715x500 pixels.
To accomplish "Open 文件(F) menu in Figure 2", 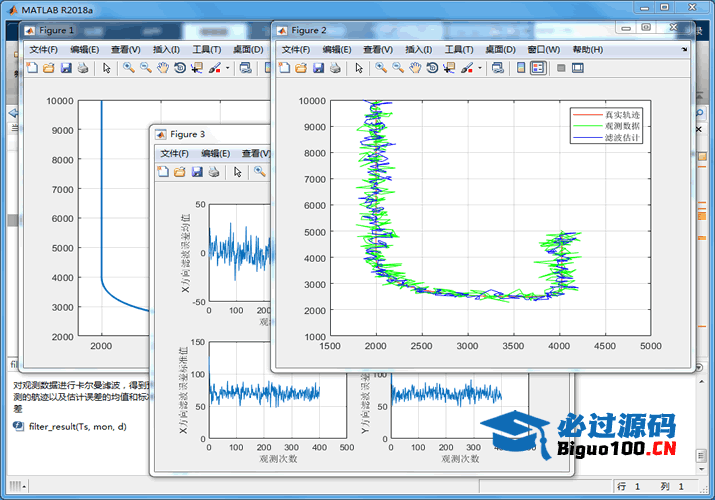I will (296, 49).
